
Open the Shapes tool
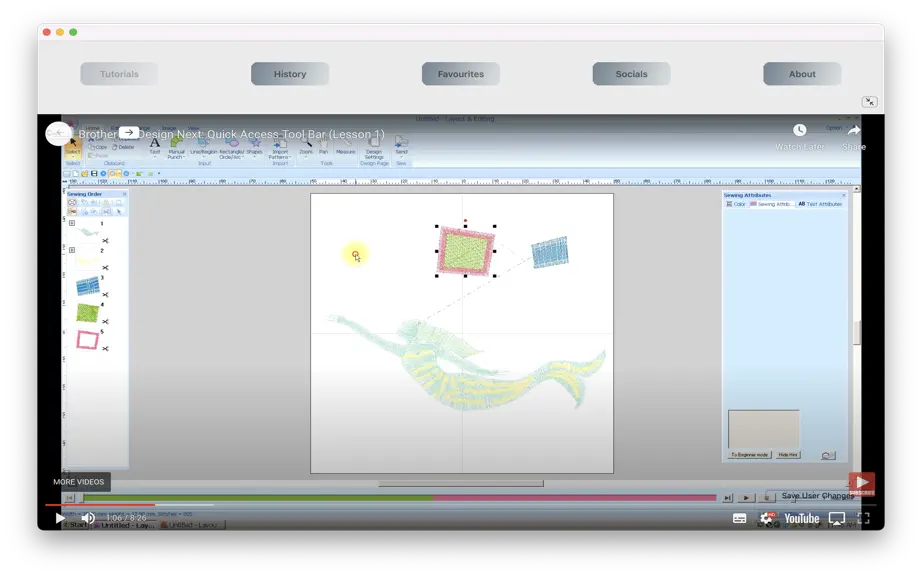[x=255, y=147]
